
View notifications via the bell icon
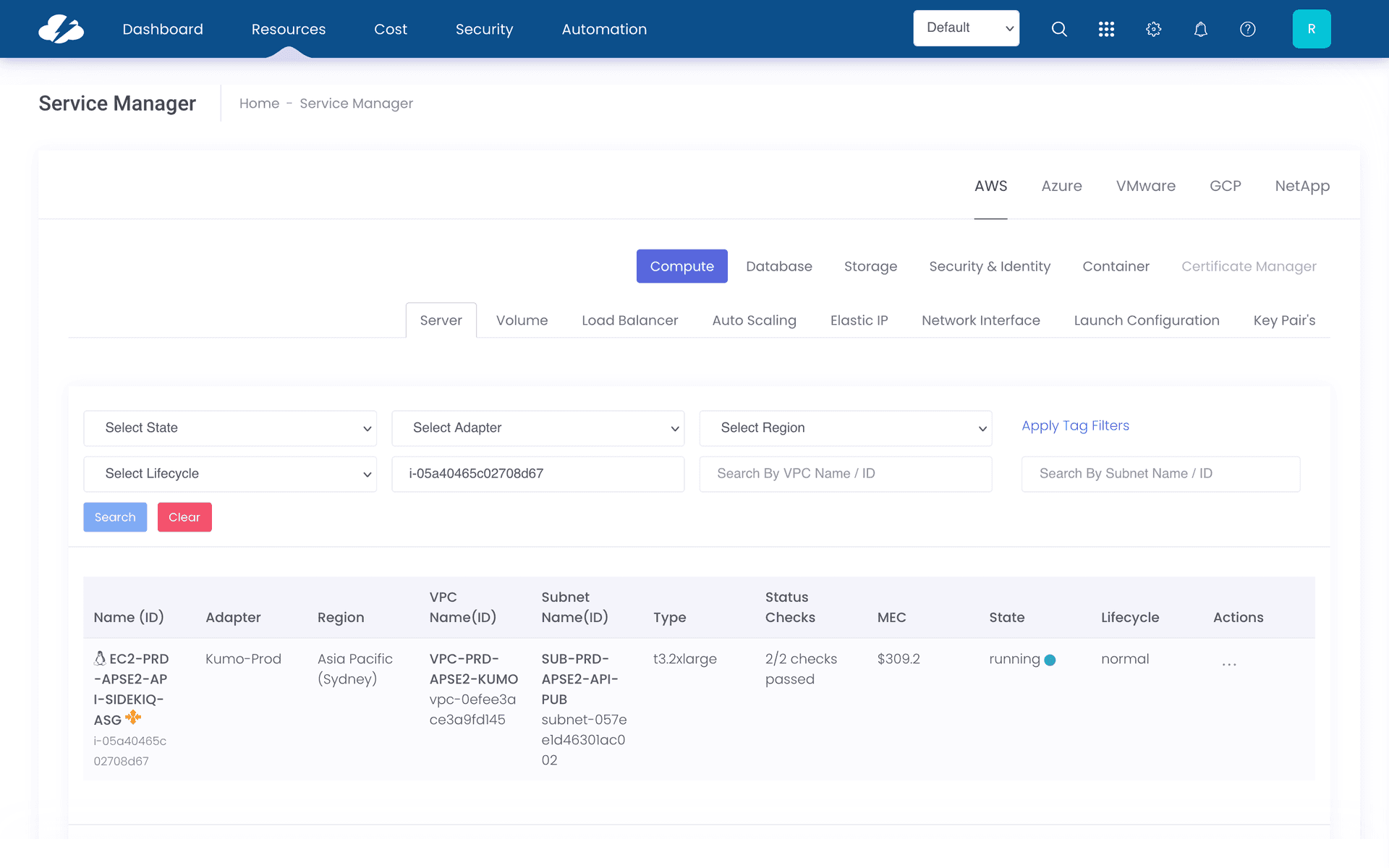[1200, 29]
